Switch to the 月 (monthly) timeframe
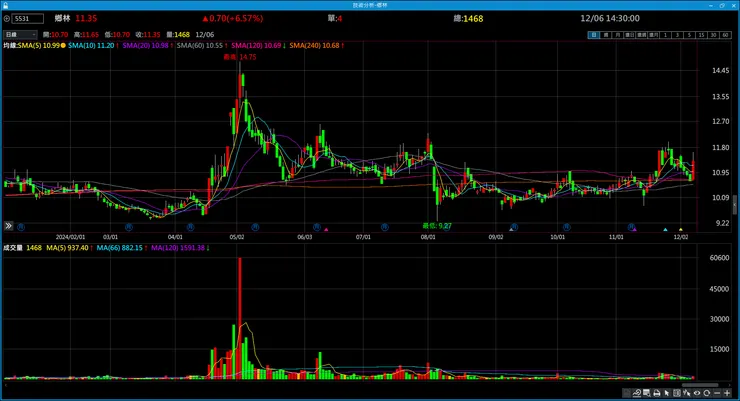This screenshot has width=740, height=401. [618, 35]
